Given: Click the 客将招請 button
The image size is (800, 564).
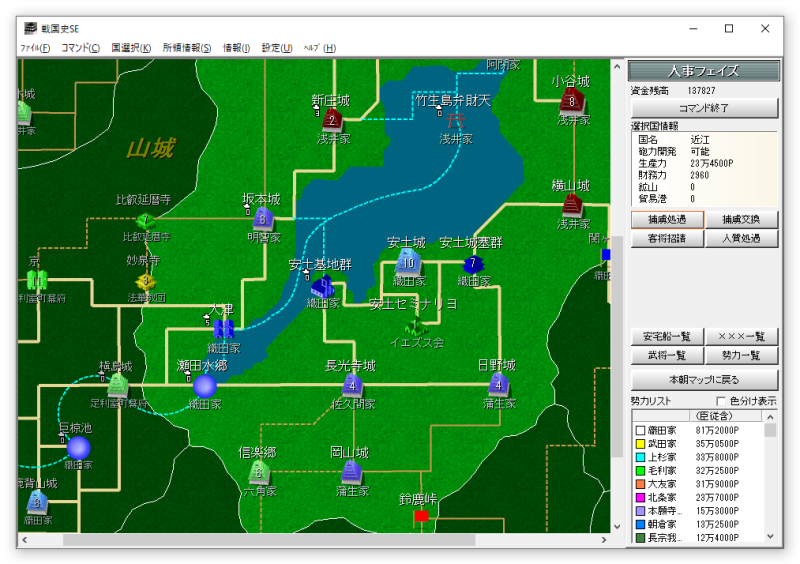Looking at the screenshot, I should [667, 238].
